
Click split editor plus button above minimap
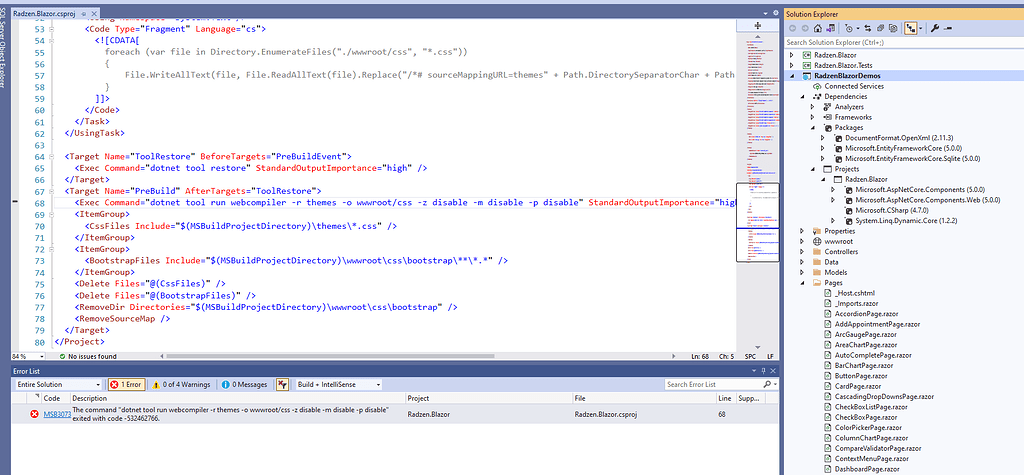pos(758,25)
